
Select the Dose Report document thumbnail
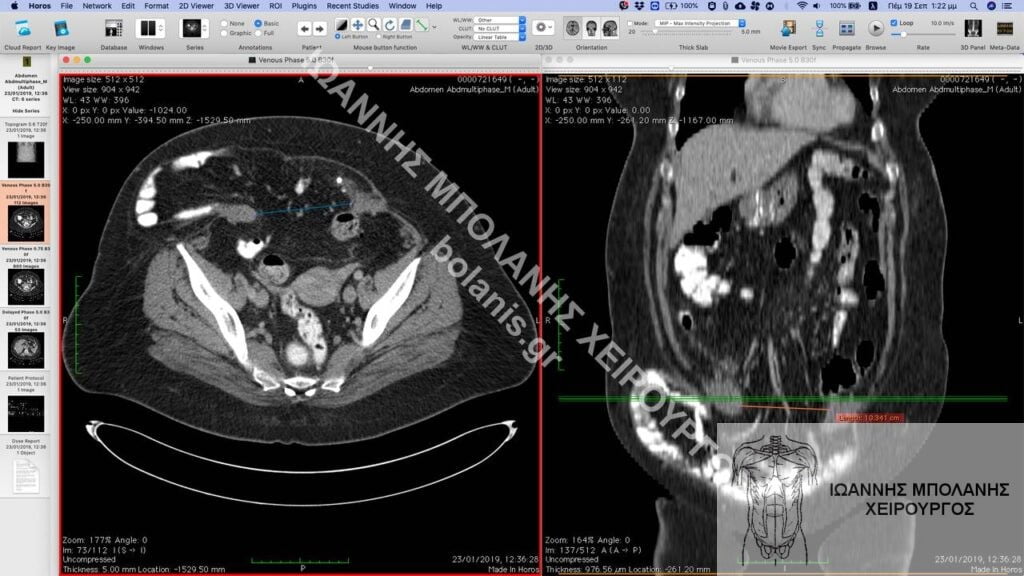[26, 476]
